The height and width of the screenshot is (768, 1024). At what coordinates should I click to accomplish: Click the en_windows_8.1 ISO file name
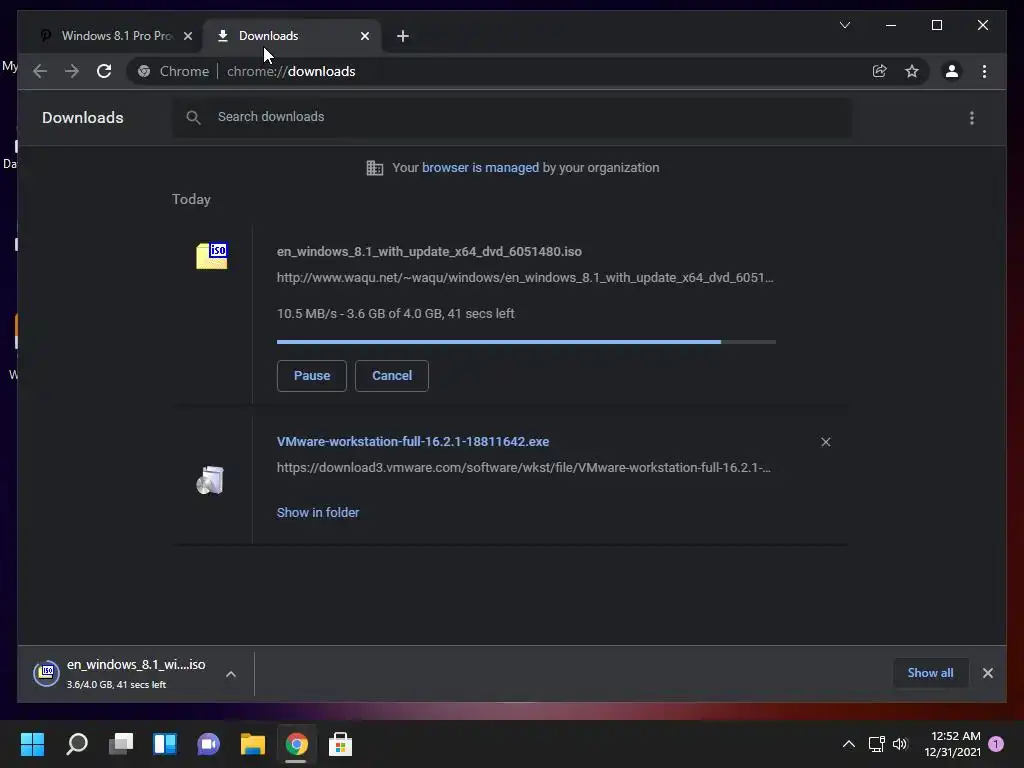[429, 251]
